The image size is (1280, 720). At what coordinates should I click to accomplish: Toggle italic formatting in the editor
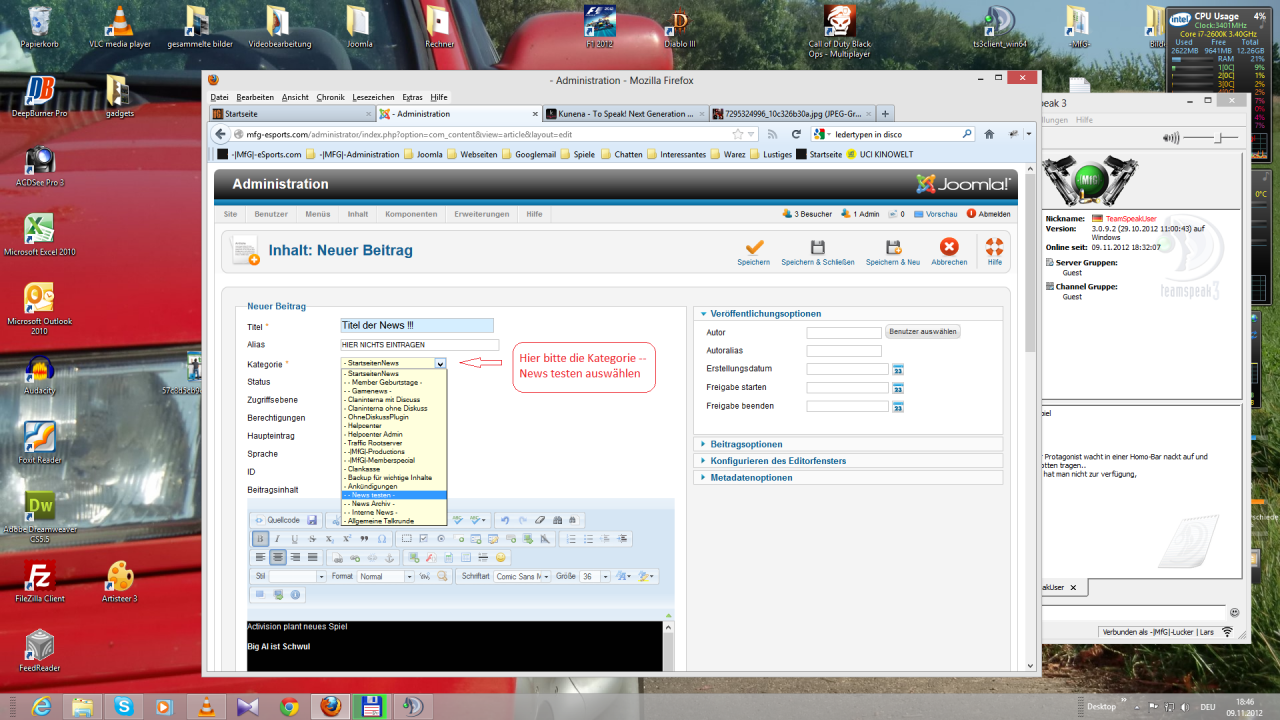click(278, 539)
